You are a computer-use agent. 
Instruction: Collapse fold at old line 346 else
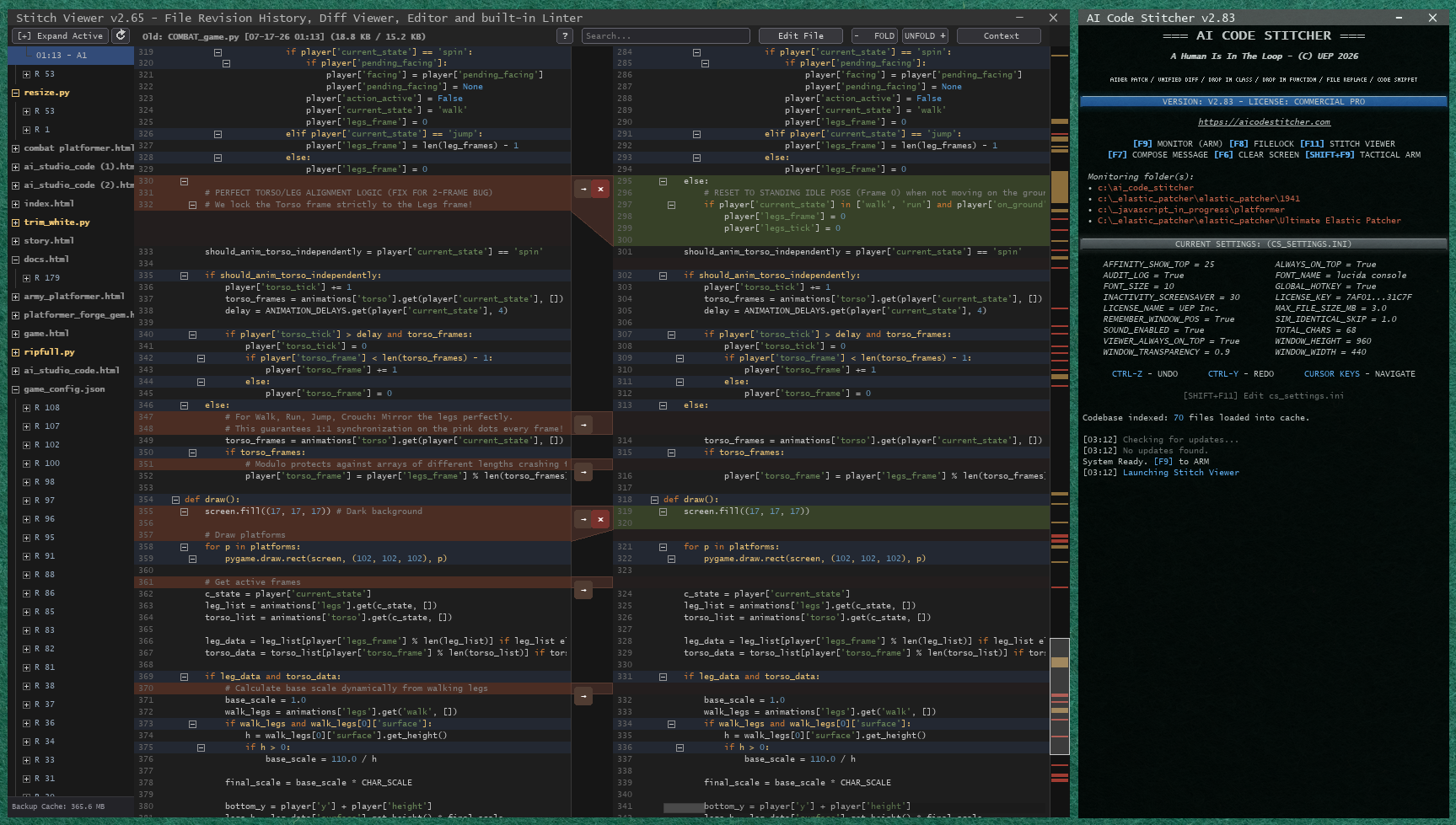(x=184, y=405)
